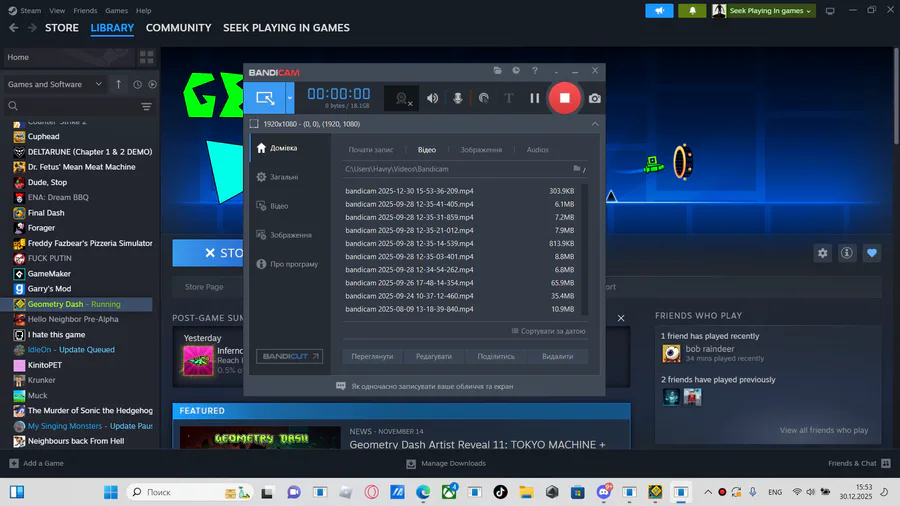The image size is (900, 506).
Task: Dismiss the post-game summary with X
Action: click(x=620, y=318)
